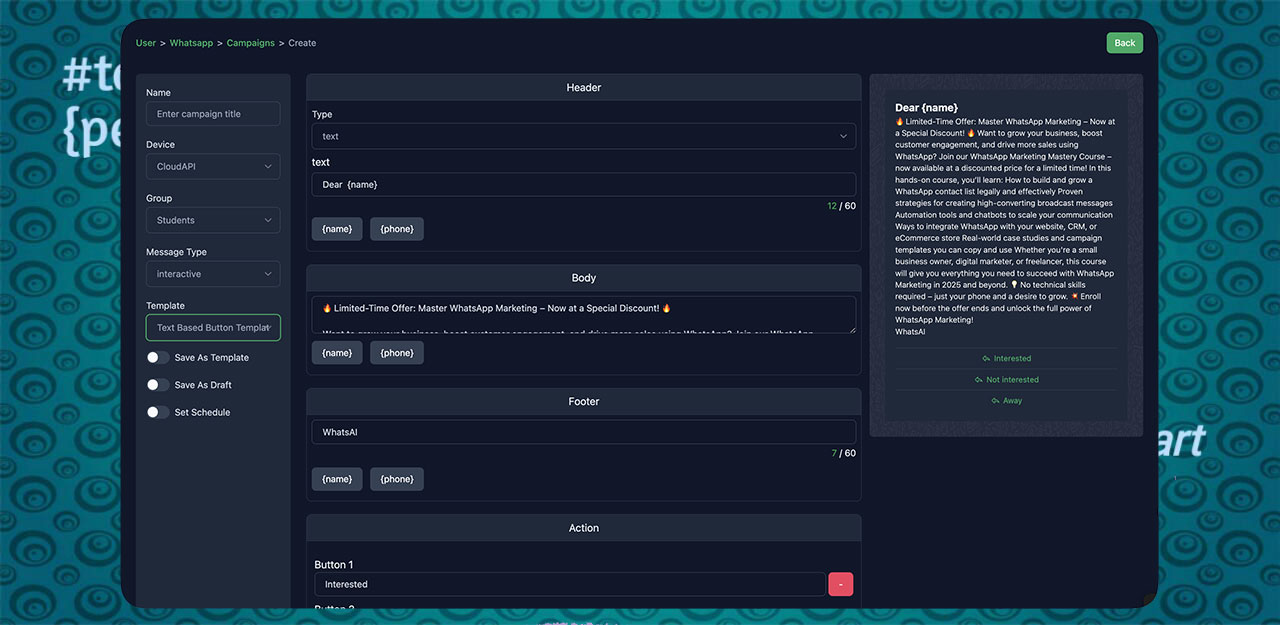Image resolution: width=1280 pixels, height=625 pixels.
Task: Open the Message Type dropdown
Action: pos(213,274)
